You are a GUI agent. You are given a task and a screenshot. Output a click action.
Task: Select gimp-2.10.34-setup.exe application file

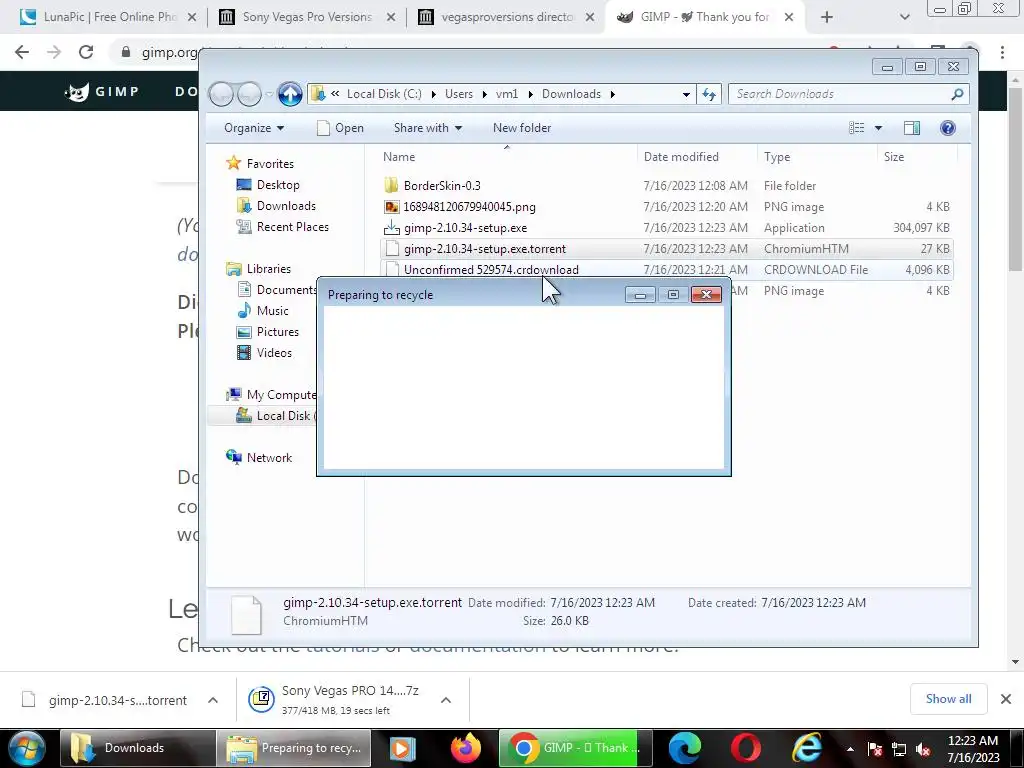[466, 228]
